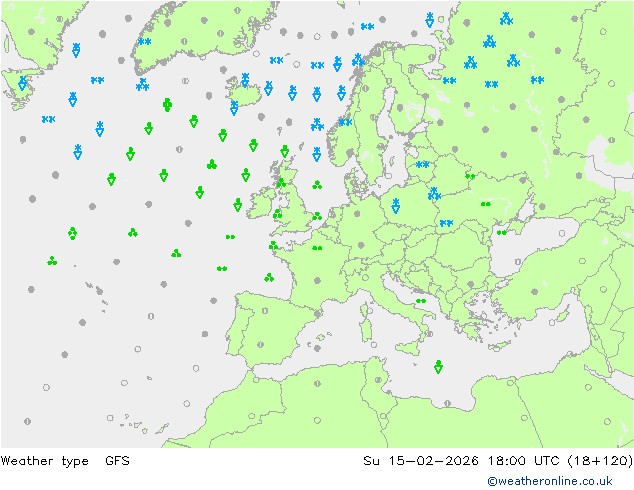The height and width of the screenshot is (490, 634).
Task: Select the rain symbol over Brittany
Action: pyautogui.click(x=273, y=245)
